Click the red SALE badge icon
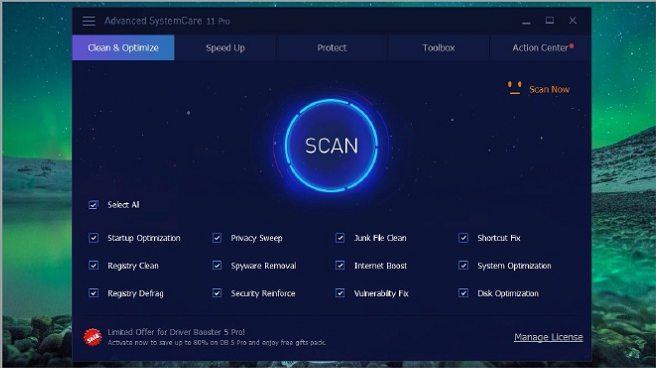Image resolution: width=656 pixels, height=368 pixels. [92, 337]
